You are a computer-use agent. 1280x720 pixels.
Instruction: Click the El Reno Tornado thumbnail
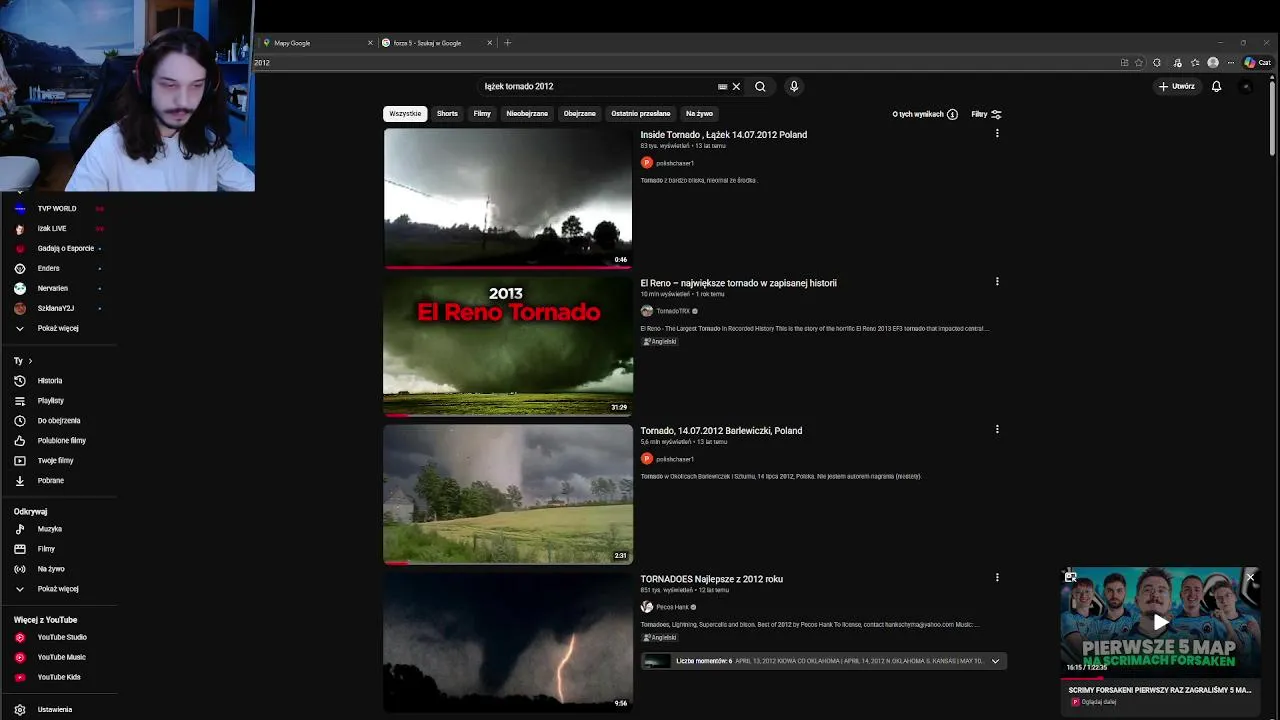pyautogui.click(x=508, y=346)
